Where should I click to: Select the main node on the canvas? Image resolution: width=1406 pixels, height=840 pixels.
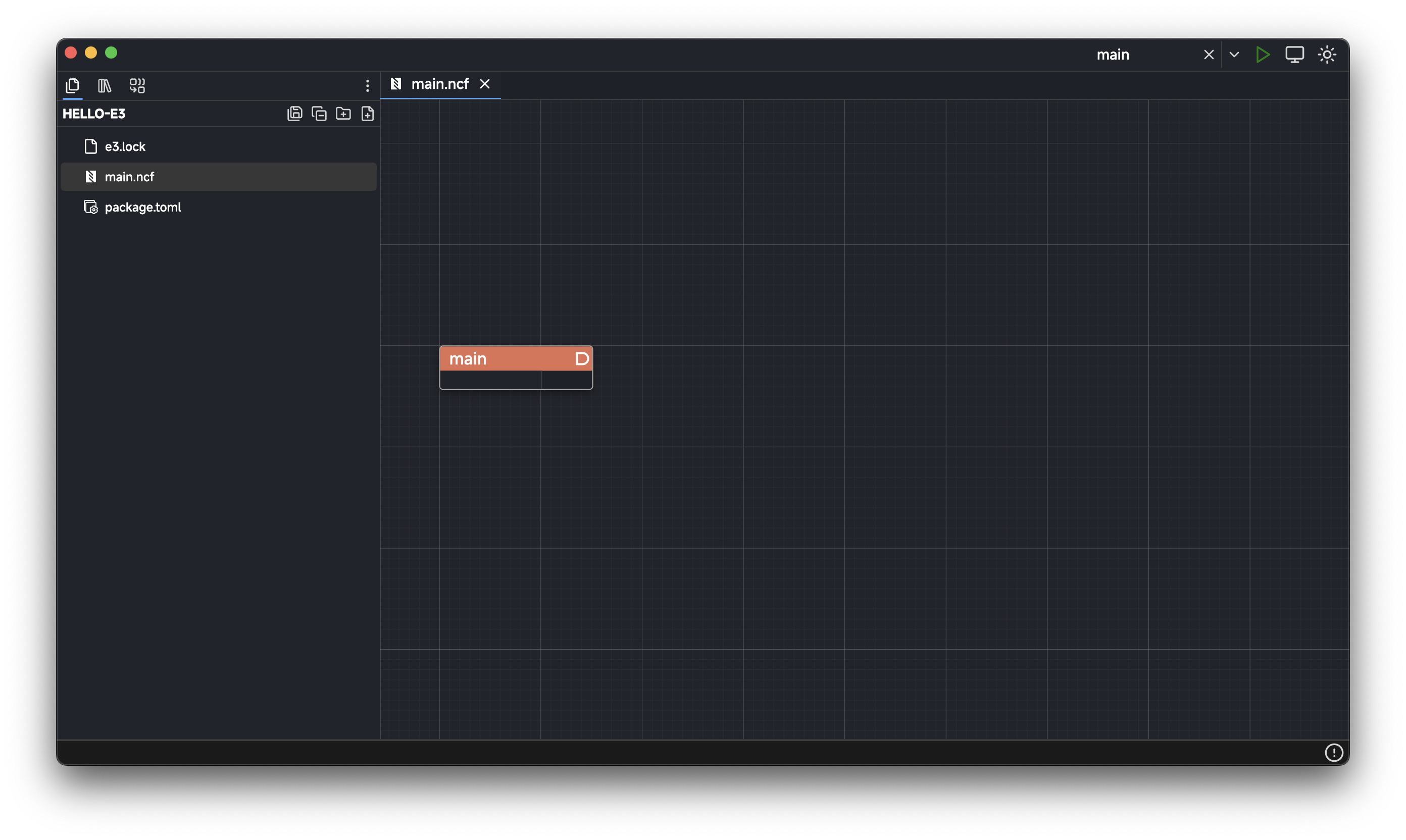(x=498, y=358)
